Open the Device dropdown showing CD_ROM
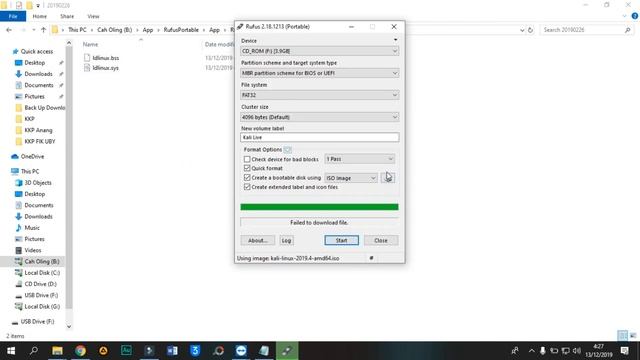This screenshot has width=640, height=360. (x=320, y=51)
